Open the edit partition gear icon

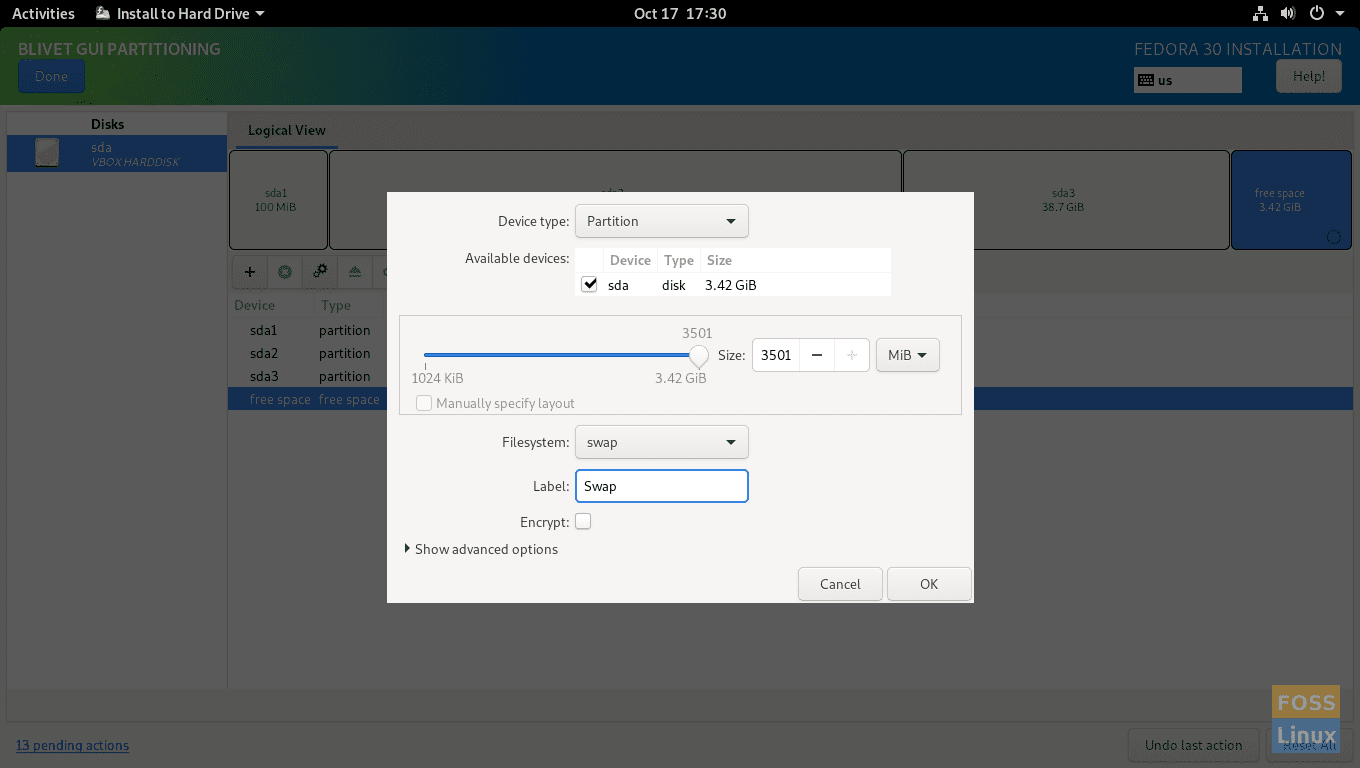click(320, 272)
